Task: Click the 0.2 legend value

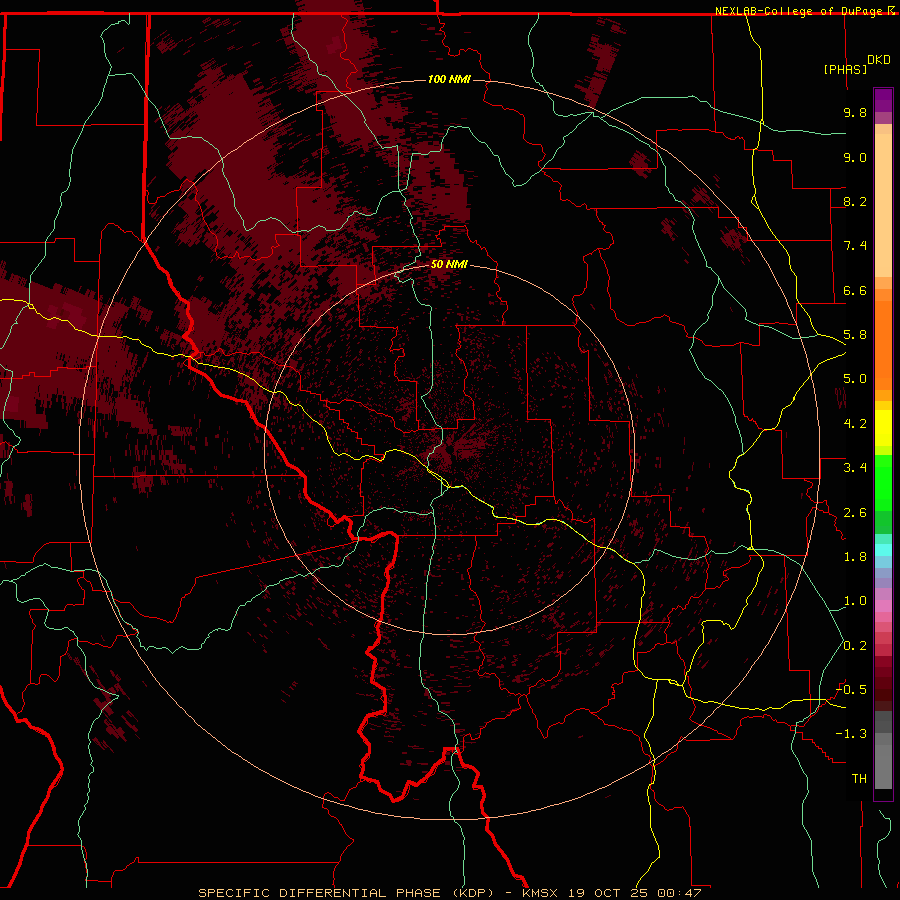Action: click(855, 646)
